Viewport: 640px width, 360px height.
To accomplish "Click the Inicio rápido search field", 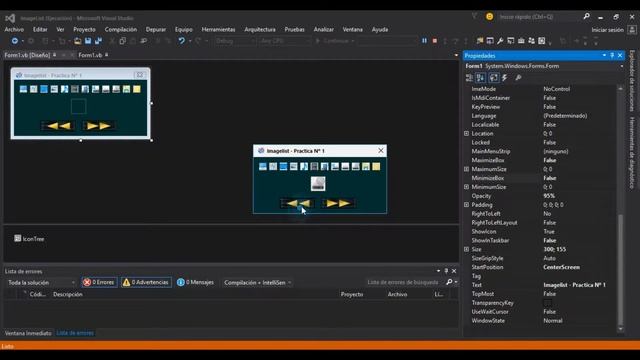I will coord(539,17).
